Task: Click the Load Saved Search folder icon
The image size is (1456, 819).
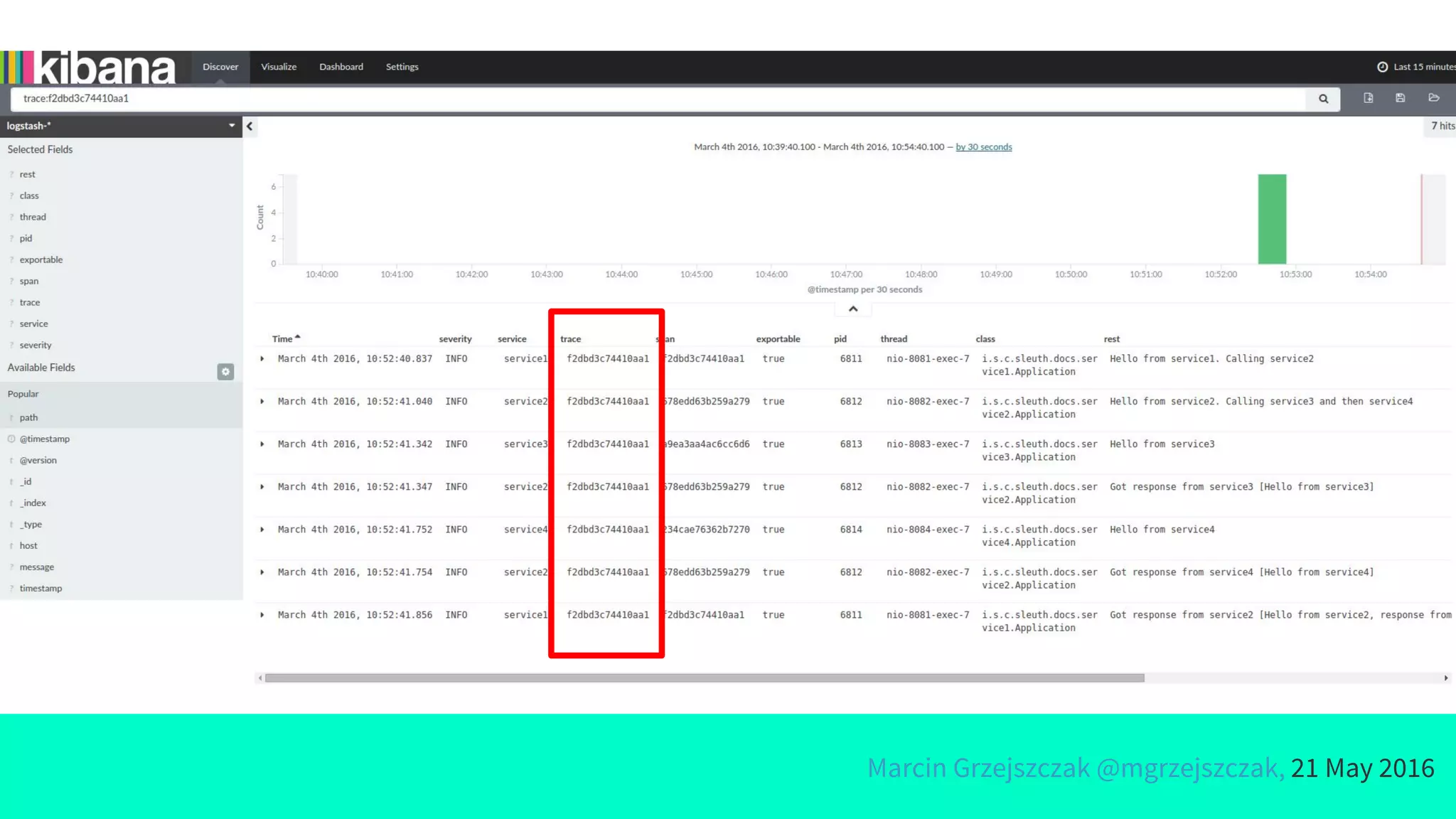Action: [x=1433, y=98]
